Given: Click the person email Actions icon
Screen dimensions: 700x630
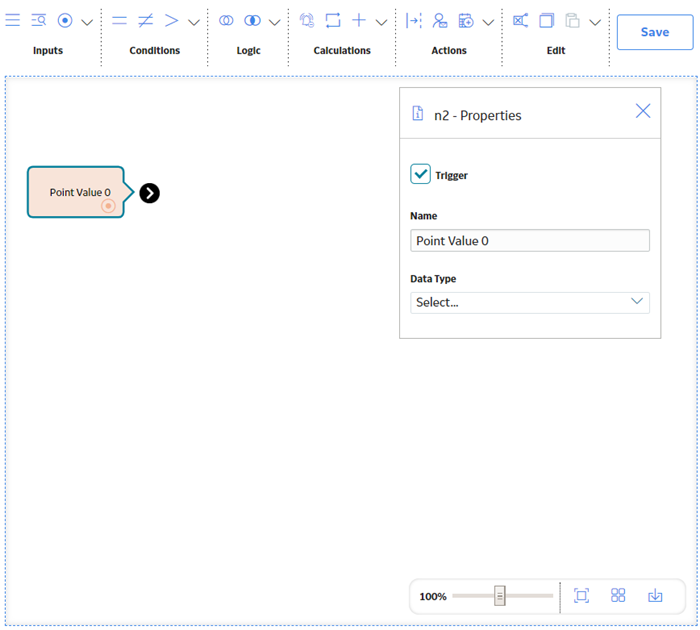Looking at the screenshot, I should 440,21.
